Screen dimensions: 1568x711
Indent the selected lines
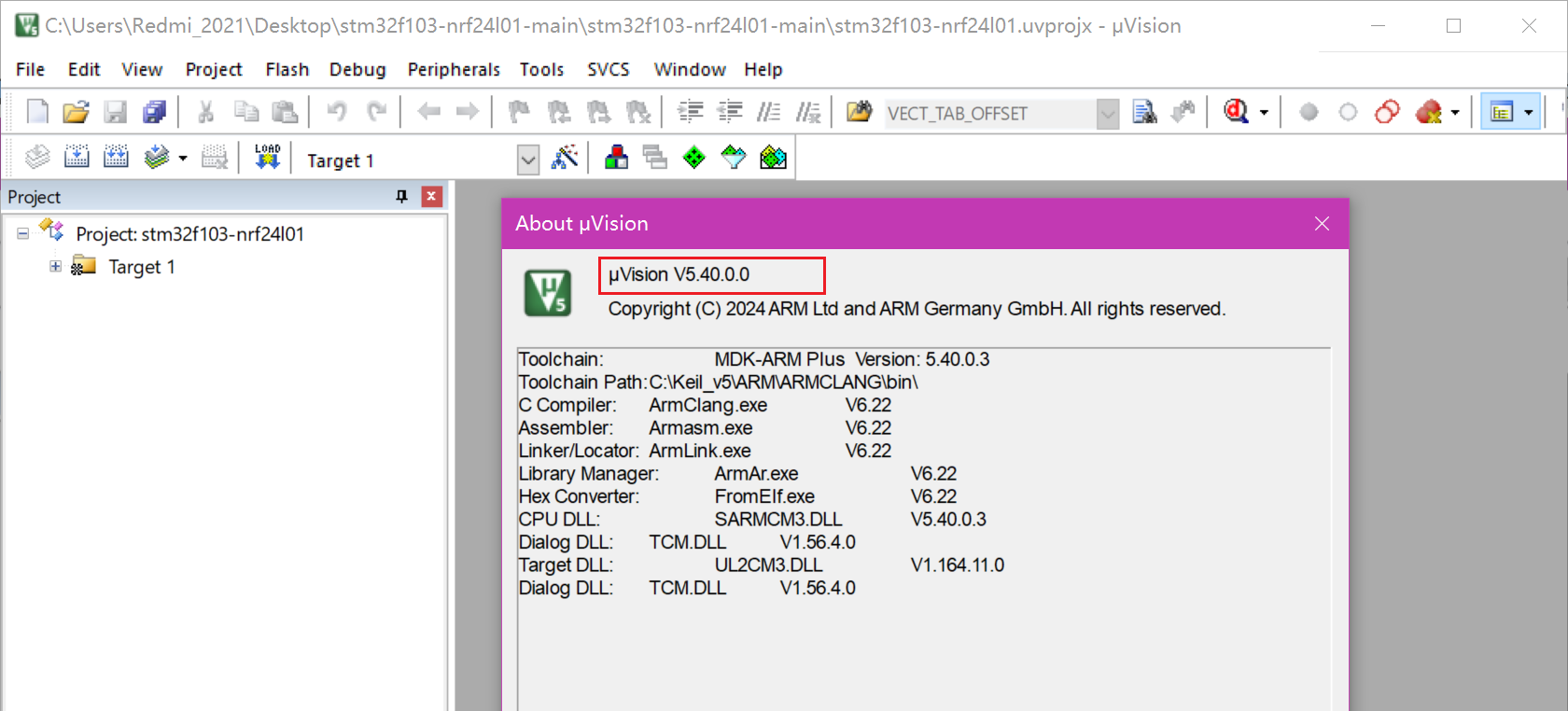[x=691, y=112]
